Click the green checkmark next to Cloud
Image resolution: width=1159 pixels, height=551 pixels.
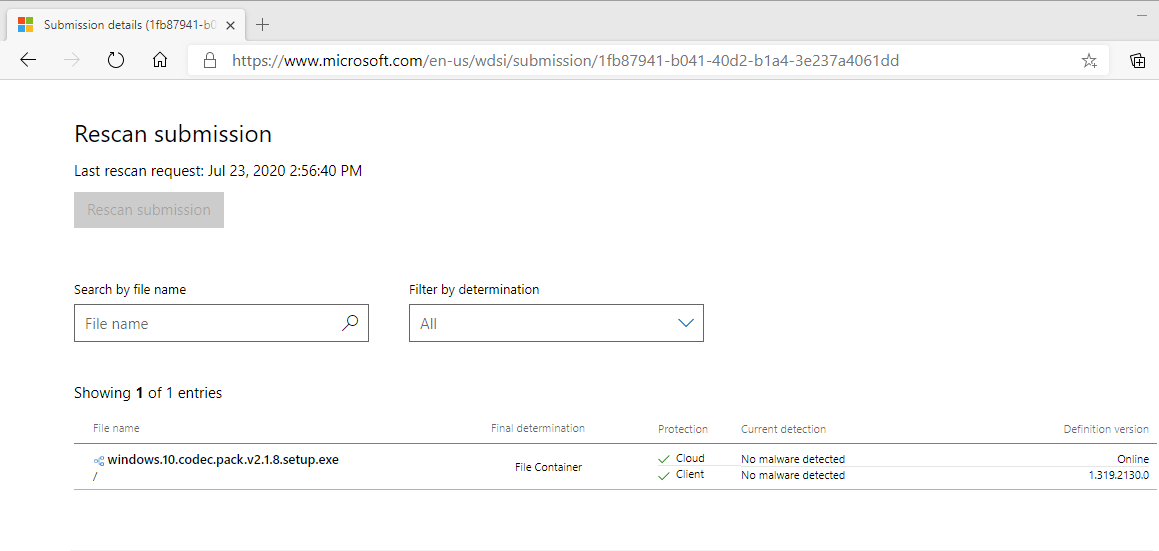coord(664,459)
